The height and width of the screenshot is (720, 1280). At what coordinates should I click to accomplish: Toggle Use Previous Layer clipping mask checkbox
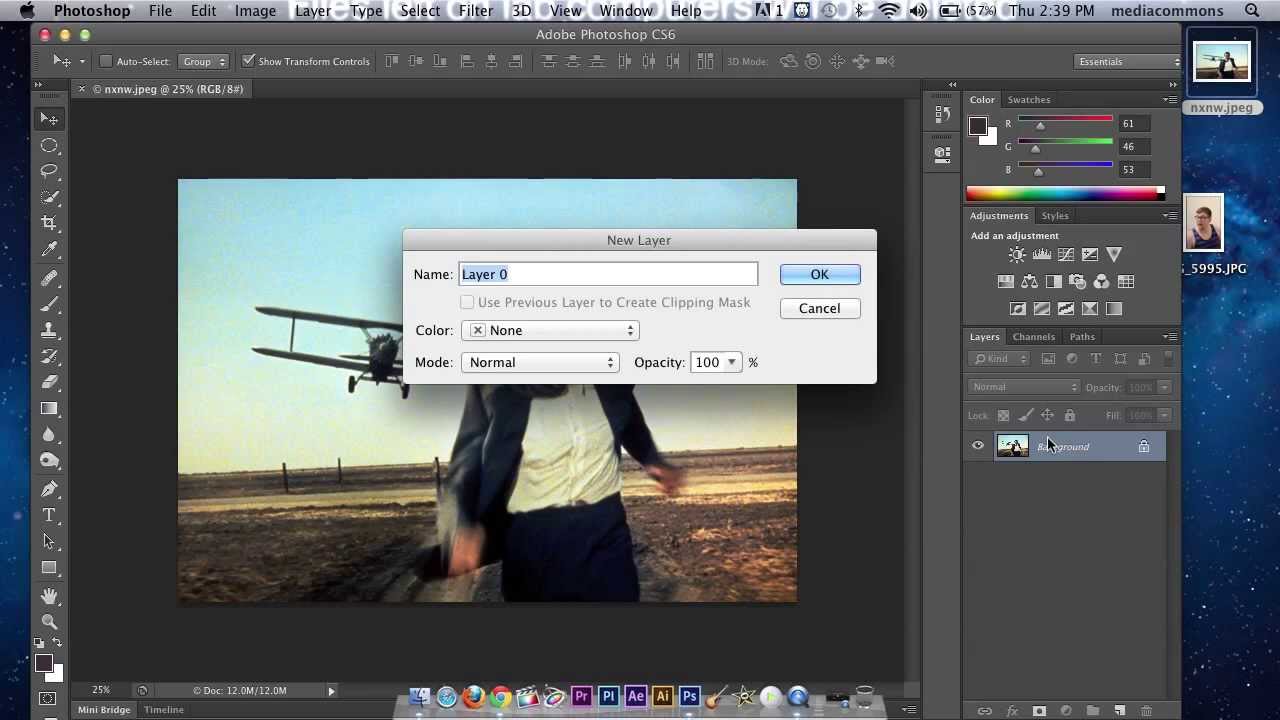(x=467, y=302)
